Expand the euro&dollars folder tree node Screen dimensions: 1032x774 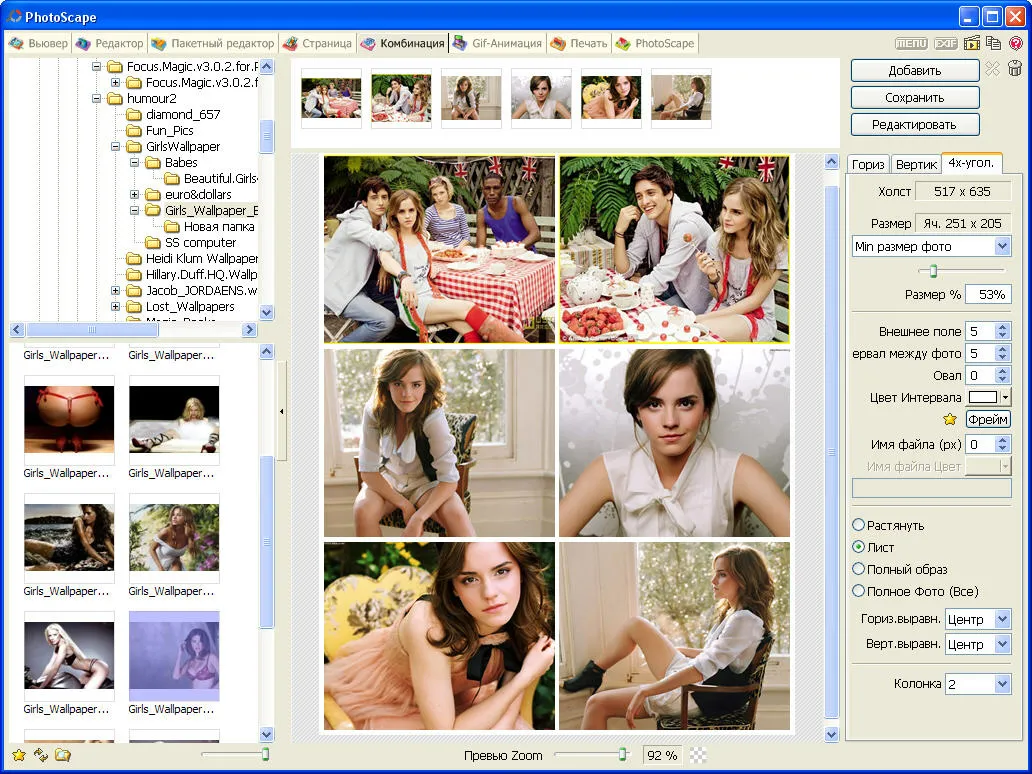tap(135, 194)
